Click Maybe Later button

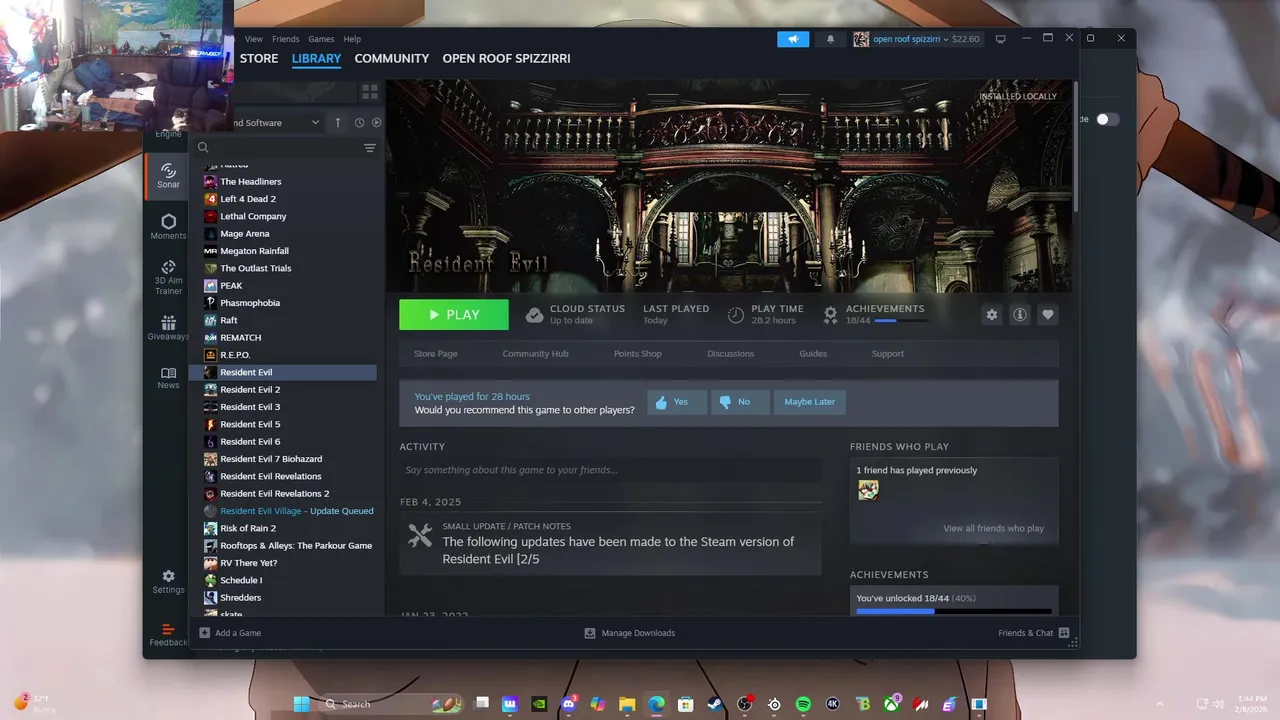tap(810, 402)
